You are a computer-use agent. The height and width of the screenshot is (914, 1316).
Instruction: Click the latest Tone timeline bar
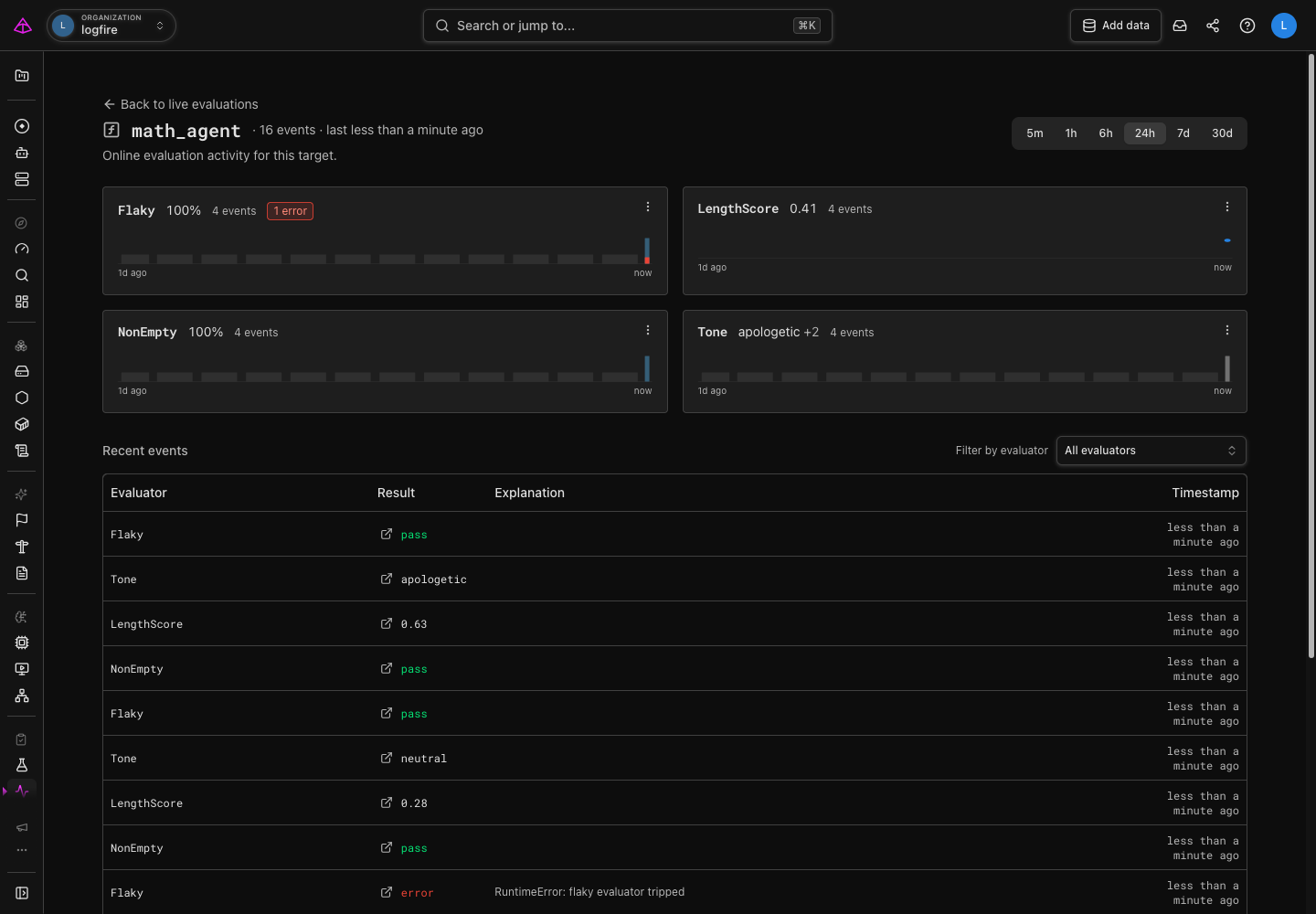1227,368
